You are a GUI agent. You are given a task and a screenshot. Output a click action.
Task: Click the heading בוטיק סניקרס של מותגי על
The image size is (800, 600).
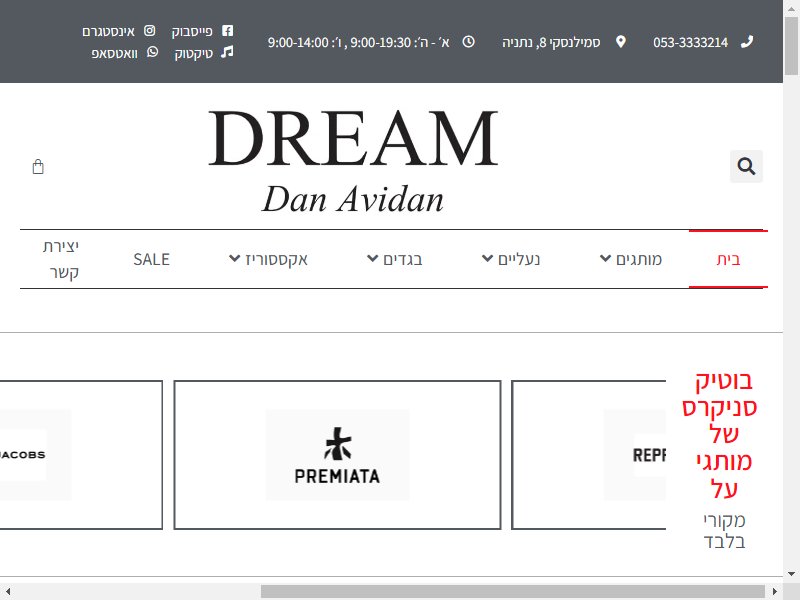point(720,435)
